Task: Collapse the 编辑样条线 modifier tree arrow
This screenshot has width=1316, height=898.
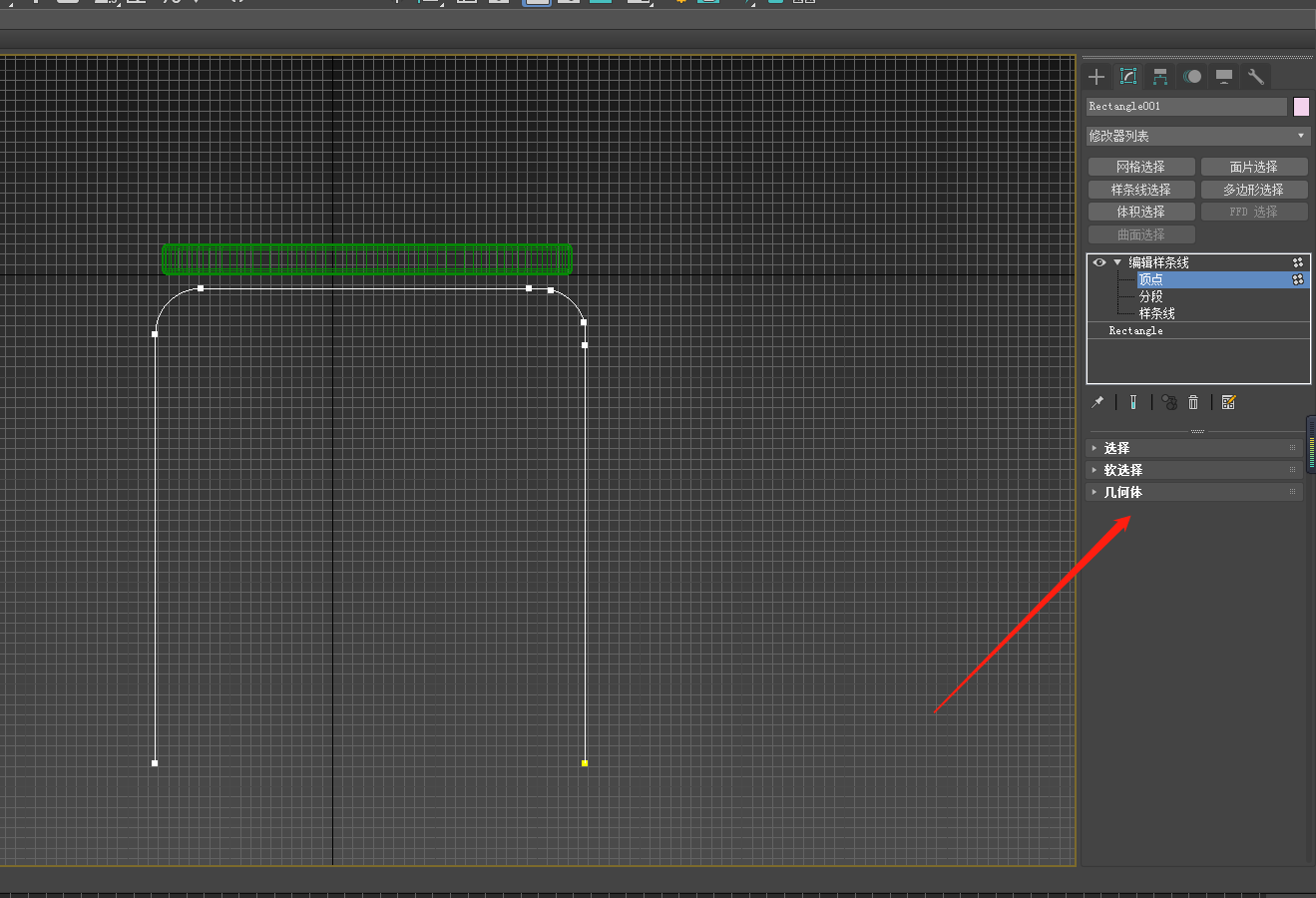Action: (x=1117, y=262)
